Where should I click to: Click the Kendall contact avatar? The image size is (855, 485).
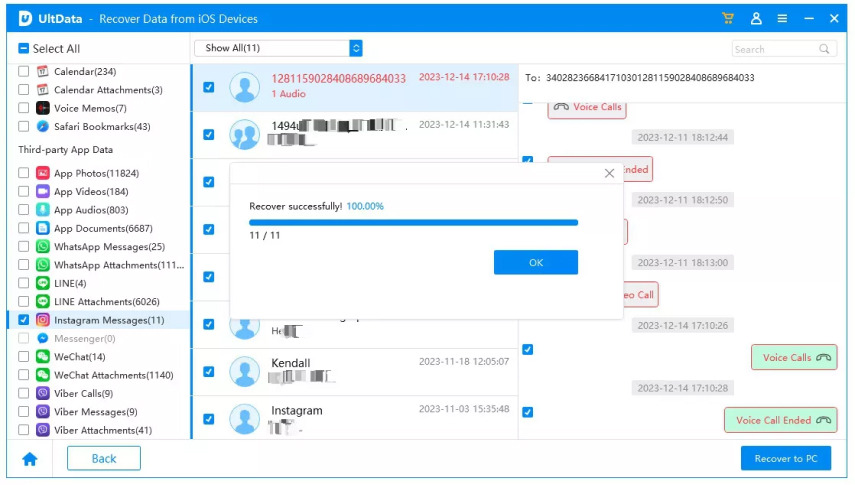(244, 372)
